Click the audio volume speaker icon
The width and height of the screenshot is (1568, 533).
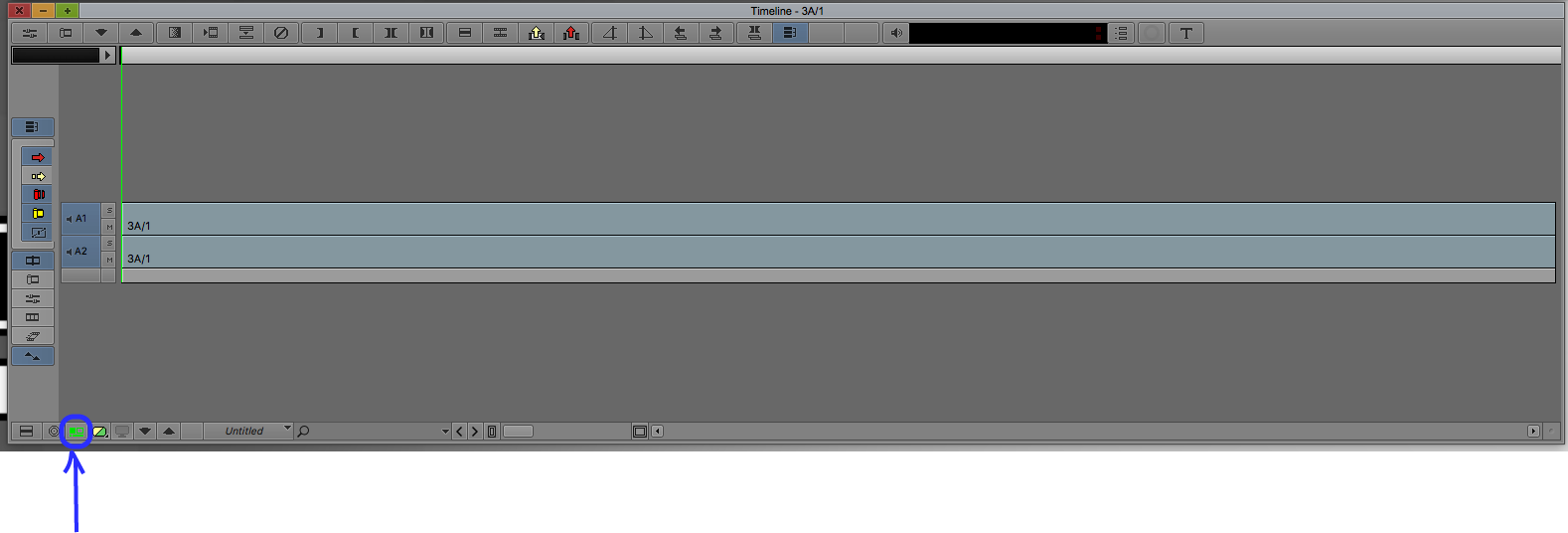coord(896,33)
